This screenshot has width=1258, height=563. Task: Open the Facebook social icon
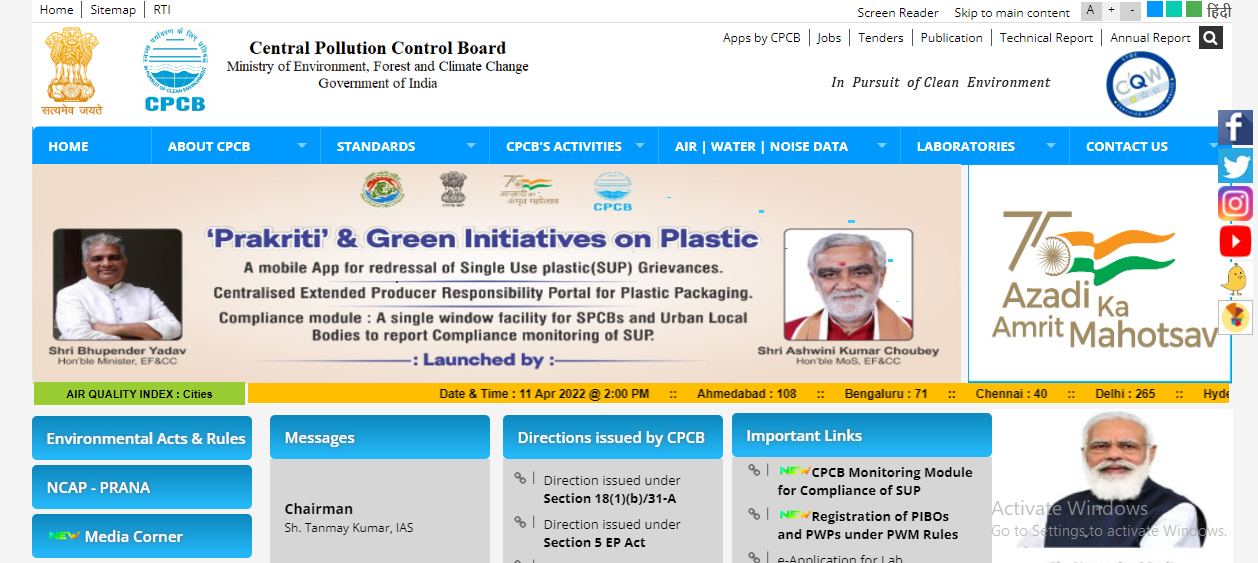click(x=1235, y=128)
